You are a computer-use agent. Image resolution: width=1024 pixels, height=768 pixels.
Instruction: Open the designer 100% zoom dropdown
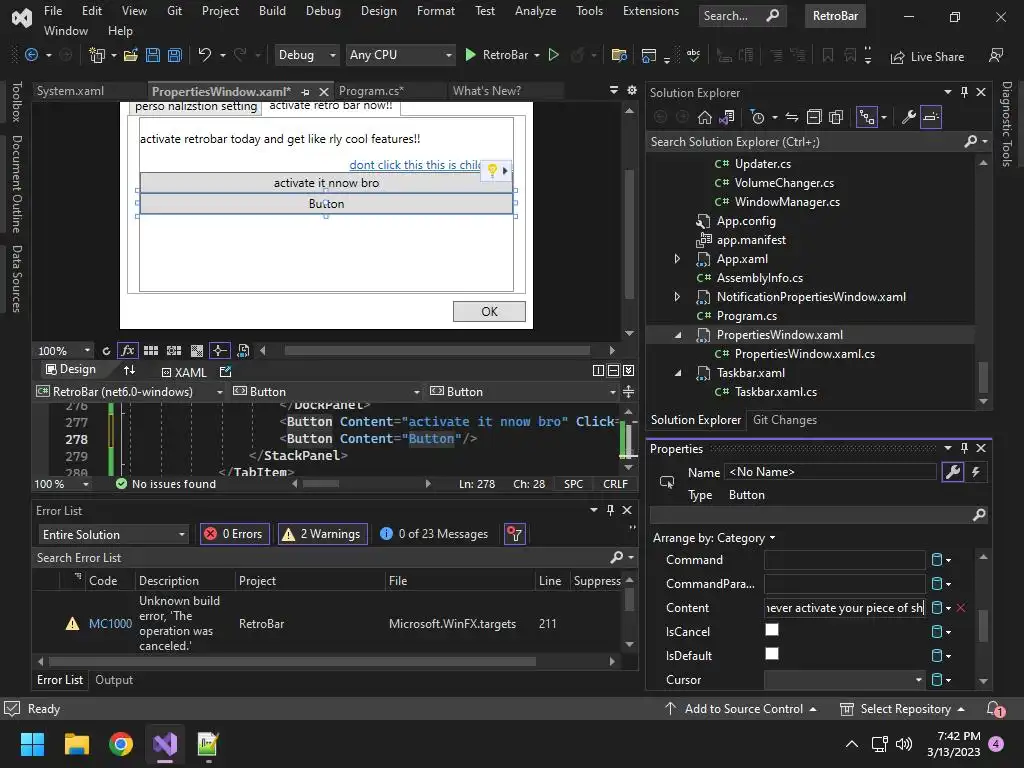87,351
